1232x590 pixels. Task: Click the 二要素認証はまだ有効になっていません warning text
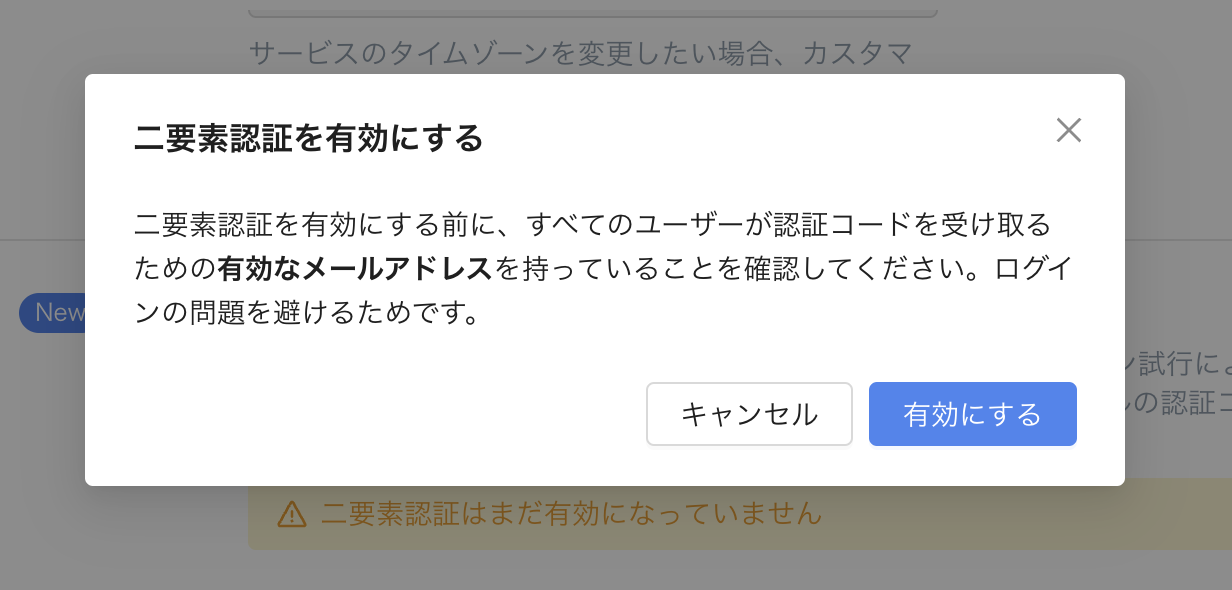(571, 515)
